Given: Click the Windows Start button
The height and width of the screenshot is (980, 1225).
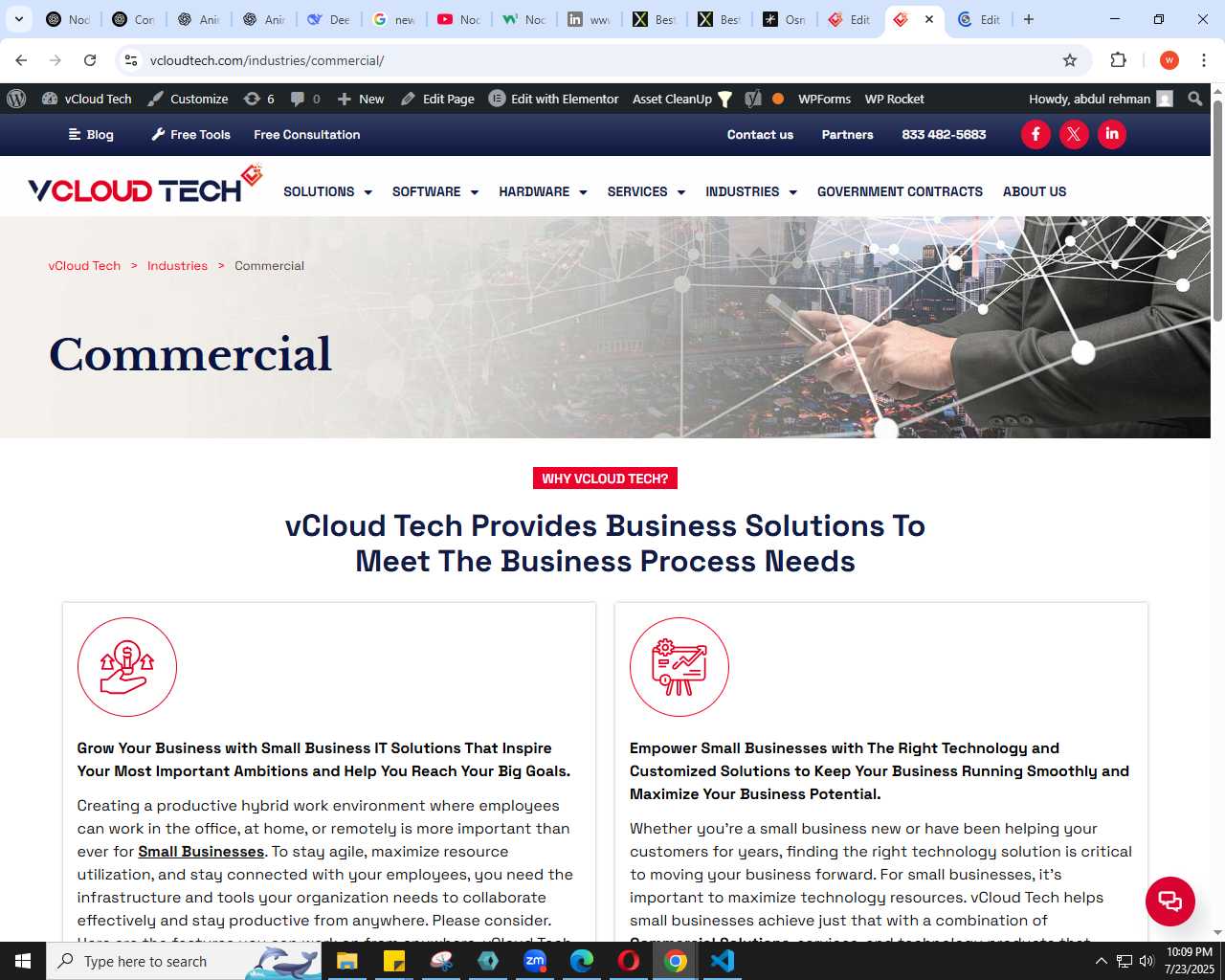Looking at the screenshot, I should 23,961.
